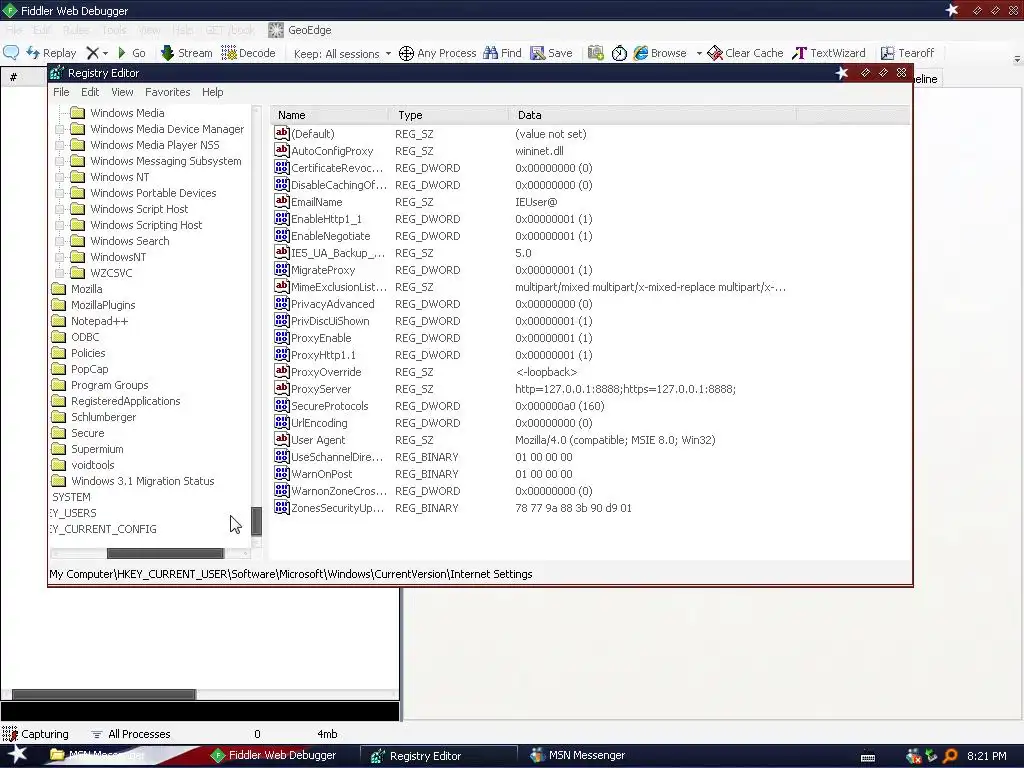1024x768 pixels.
Task: Select the Policies folder icon
Action: 59,353
